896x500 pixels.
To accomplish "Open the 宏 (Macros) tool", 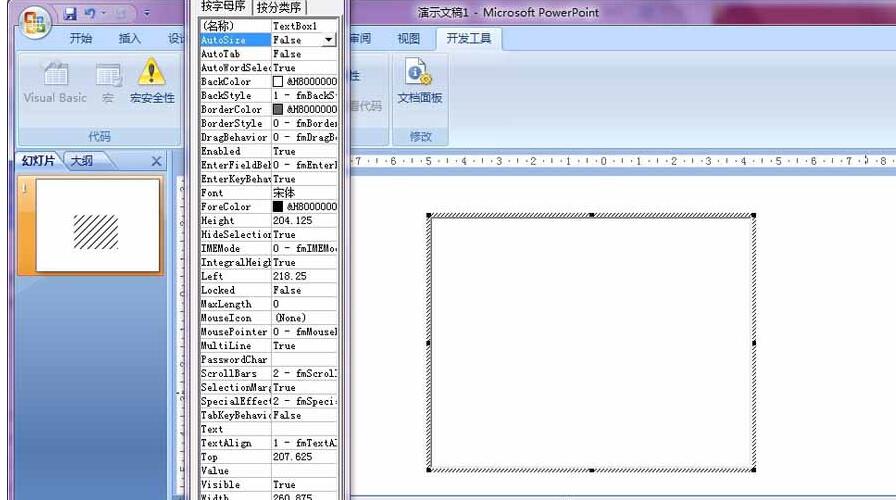I will tap(108, 82).
